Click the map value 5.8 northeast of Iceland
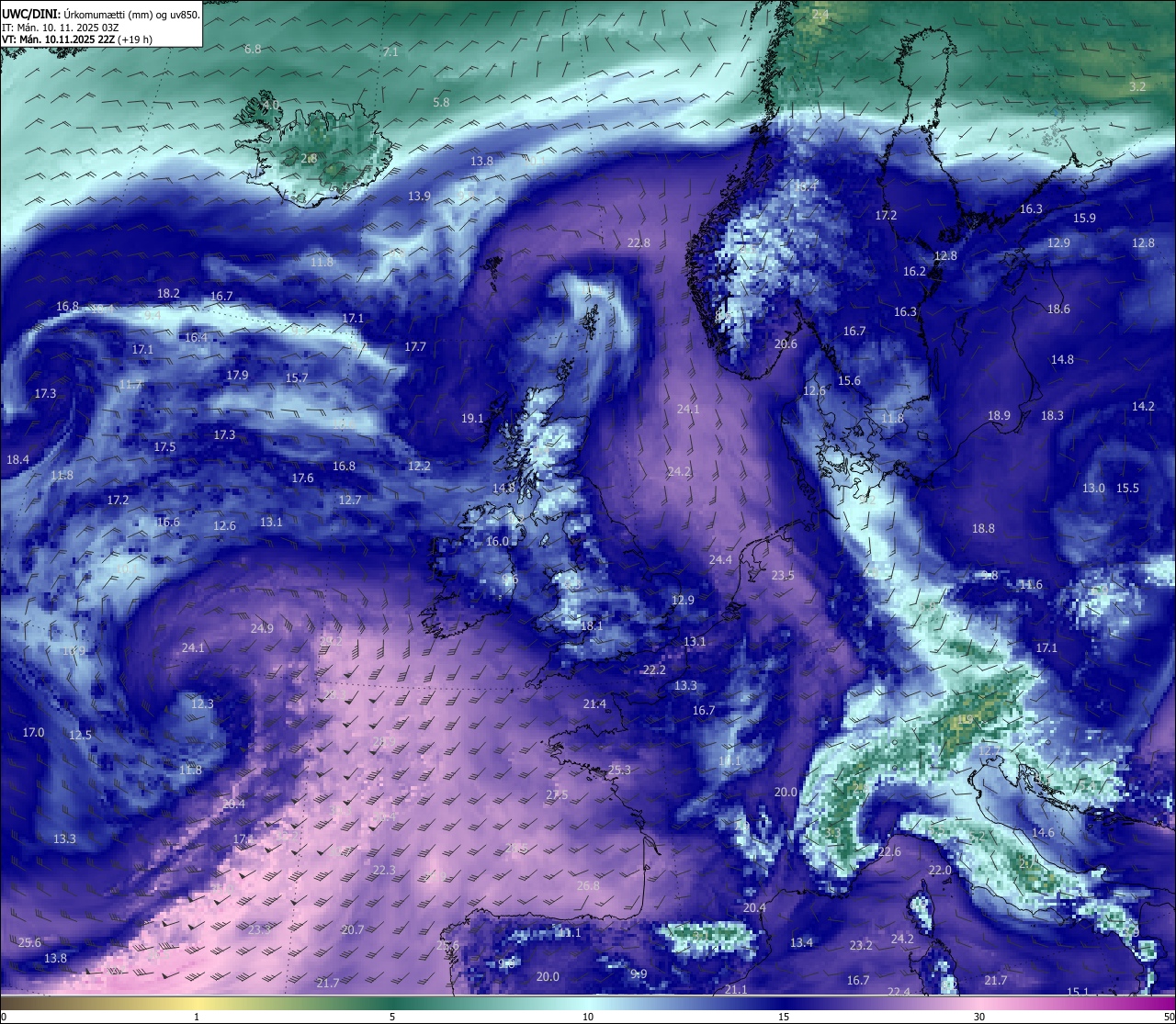The width and height of the screenshot is (1176, 1024). tap(442, 103)
